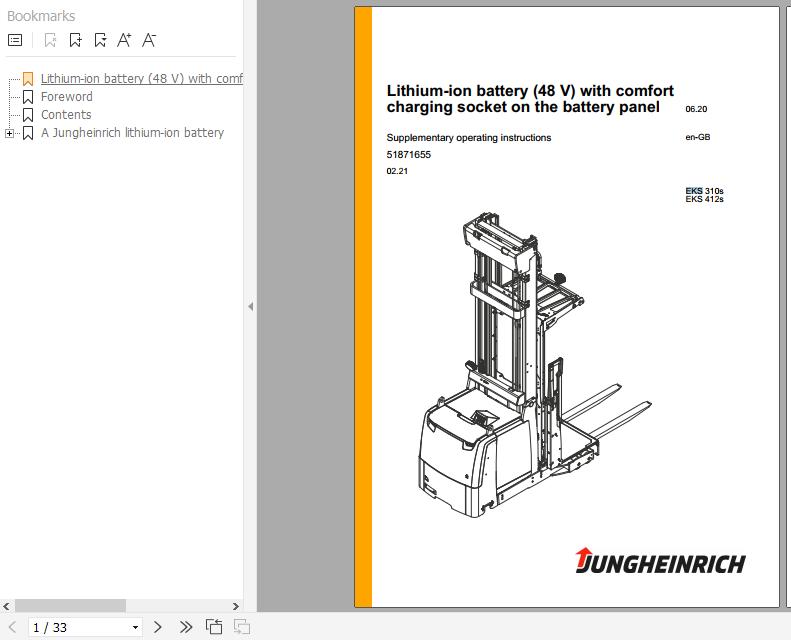This screenshot has width=791, height=640.
Task: Open the Foreword bookmark
Action: coord(67,96)
